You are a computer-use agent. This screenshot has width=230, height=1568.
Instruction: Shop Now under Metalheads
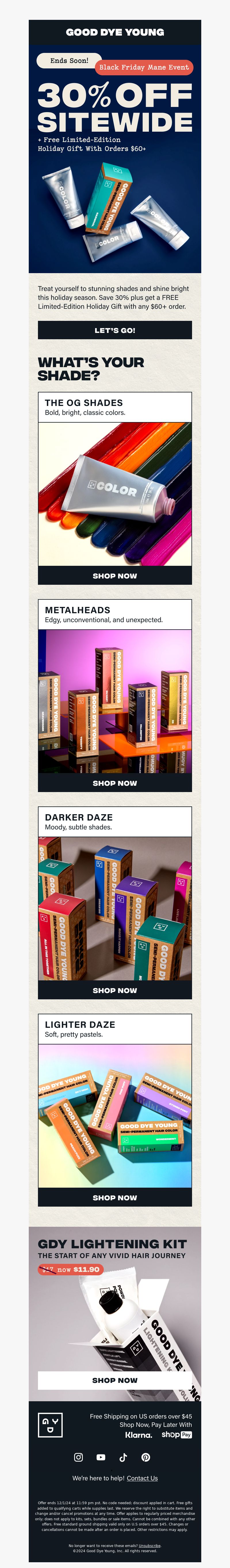tap(115, 783)
